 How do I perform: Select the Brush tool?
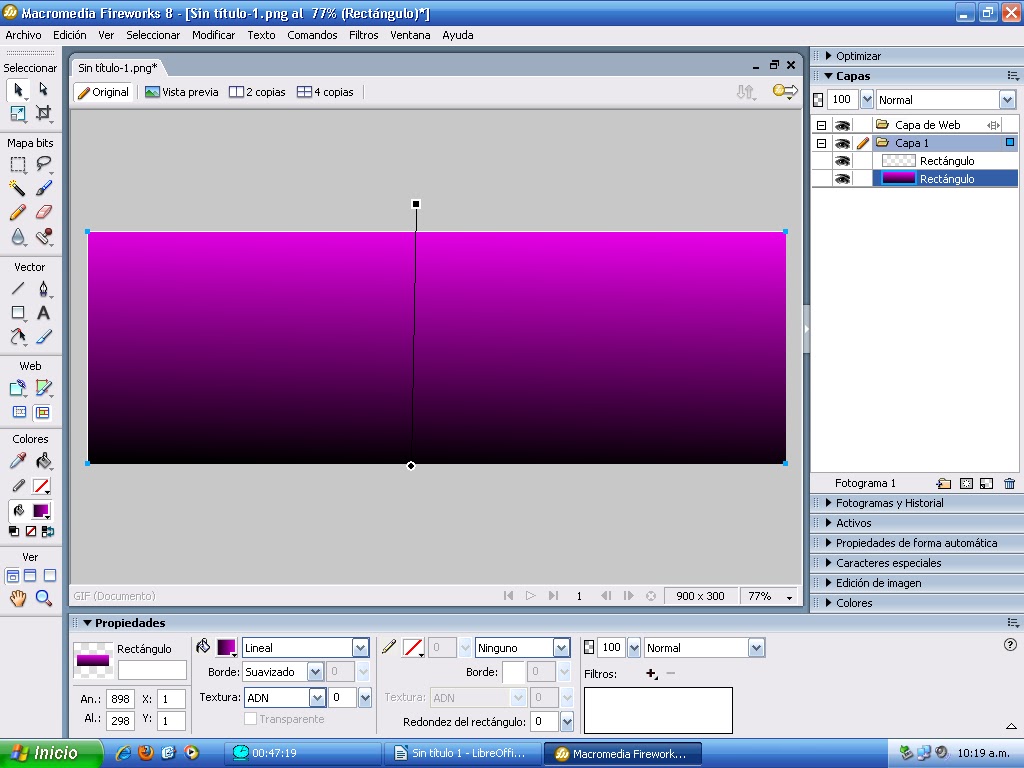[x=43, y=189]
